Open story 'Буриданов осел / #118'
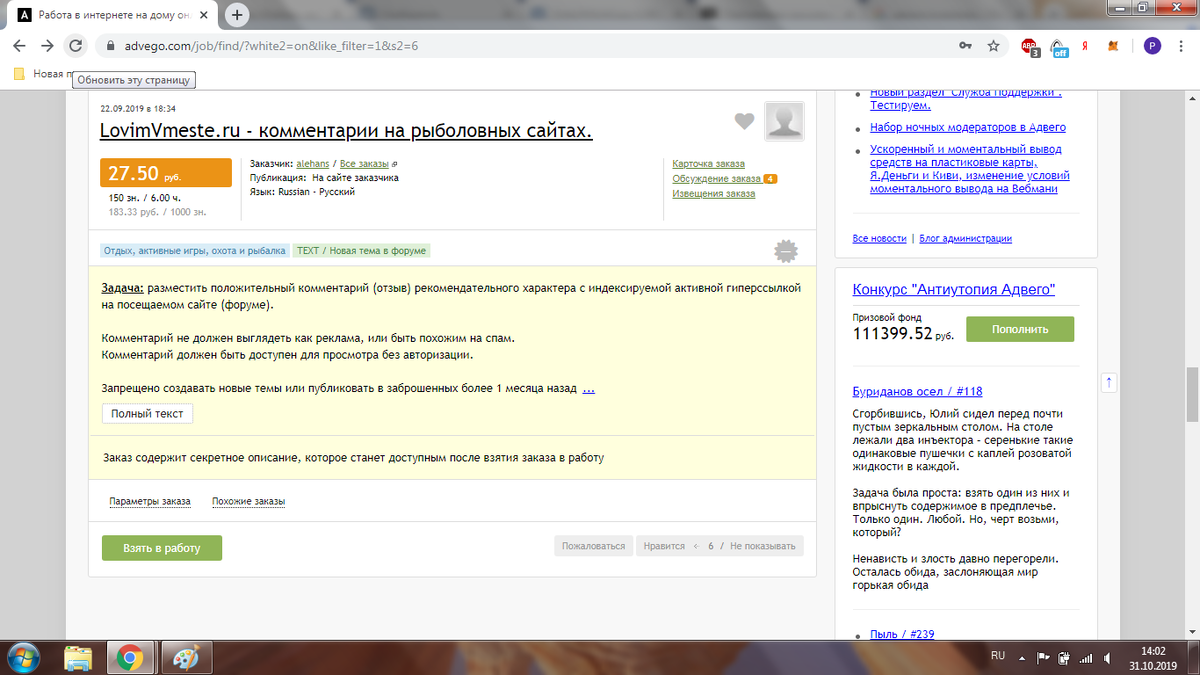Image resolution: width=1200 pixels, height=675 pixels. click(x=918, y=392)
